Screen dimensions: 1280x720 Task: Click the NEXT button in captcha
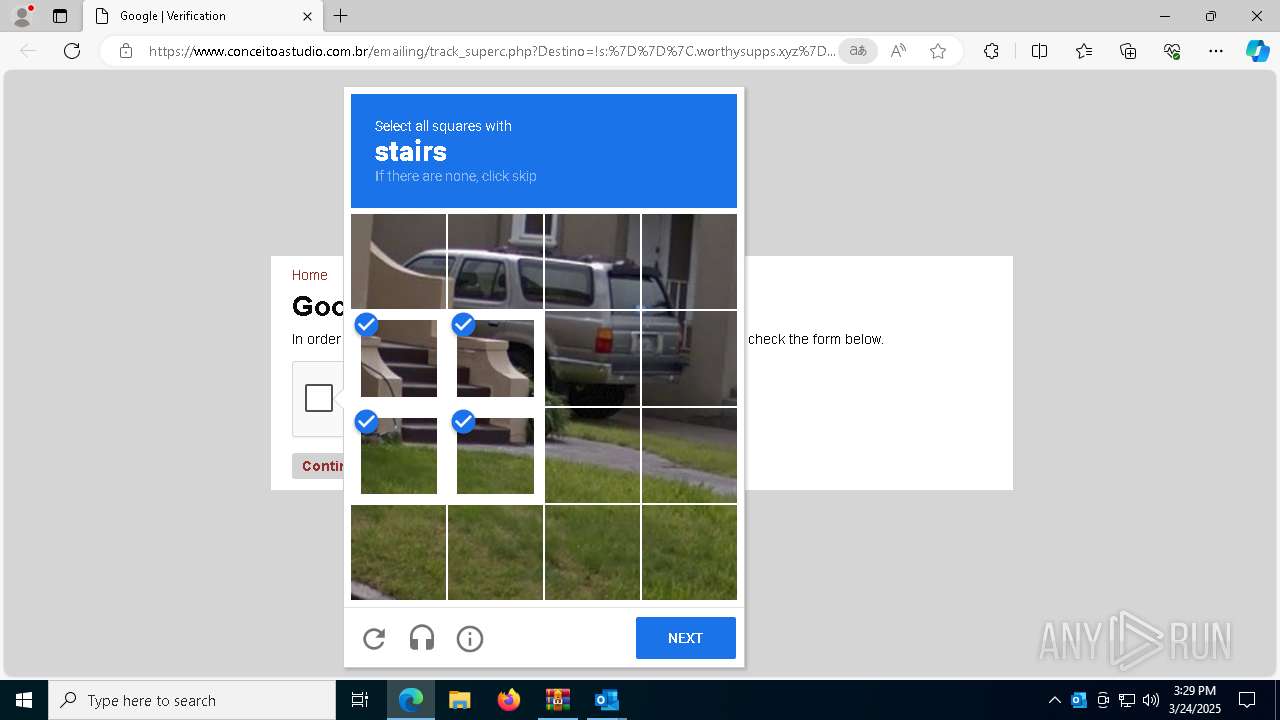coord(686,638)
